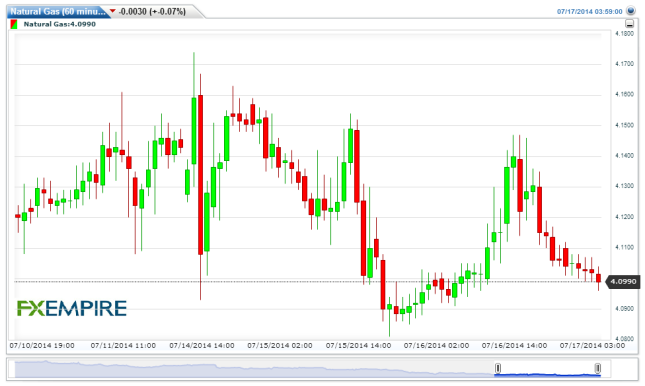Click the Natural Gas legend color icon
The width and height of the screenshot is (645, 386).
click(x=14, y=24)
